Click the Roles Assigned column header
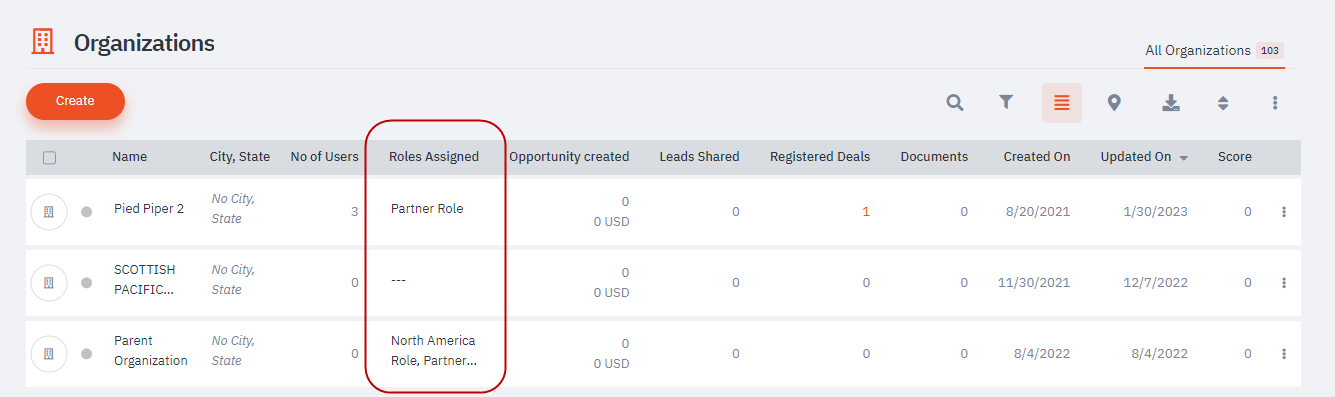 coord(434,157)
